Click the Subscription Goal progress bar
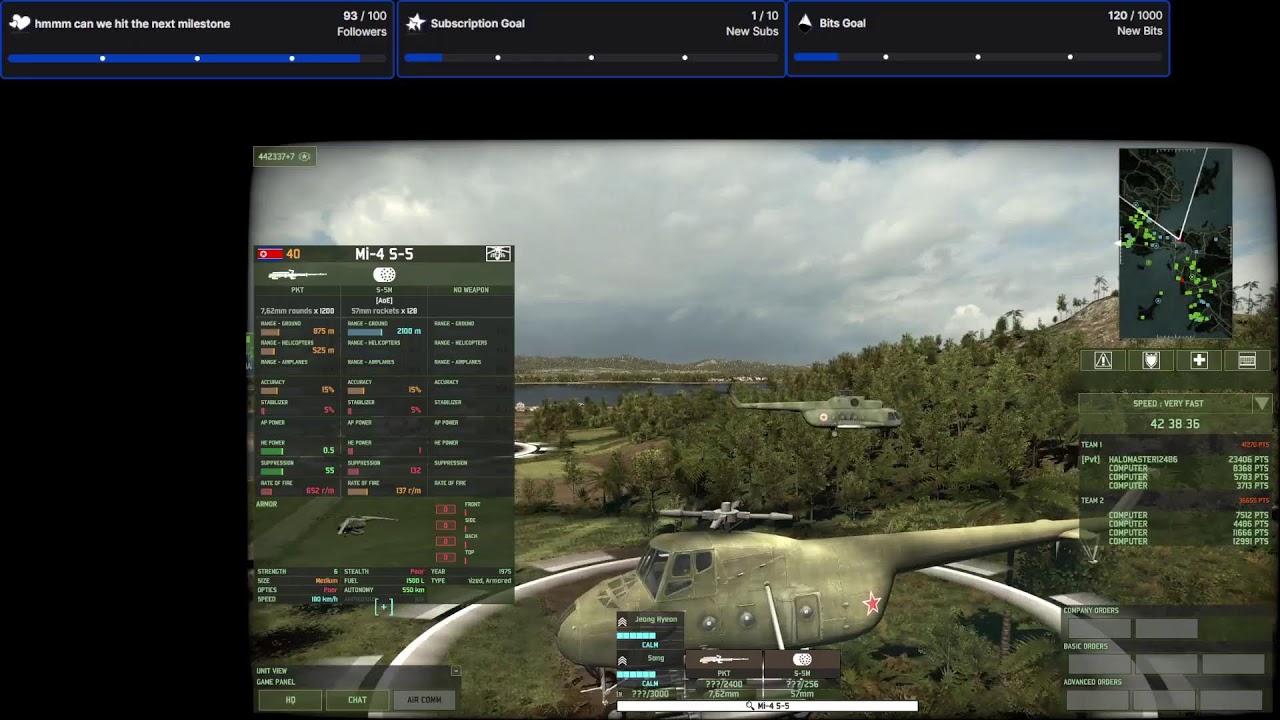1280x720 pixels. [591, 57]
